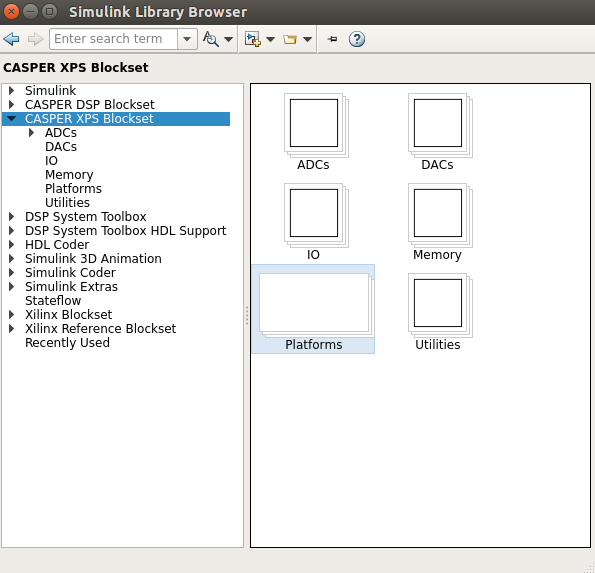Select HDL Coder in the tree
595x573 pixels.
pos(57,244)
